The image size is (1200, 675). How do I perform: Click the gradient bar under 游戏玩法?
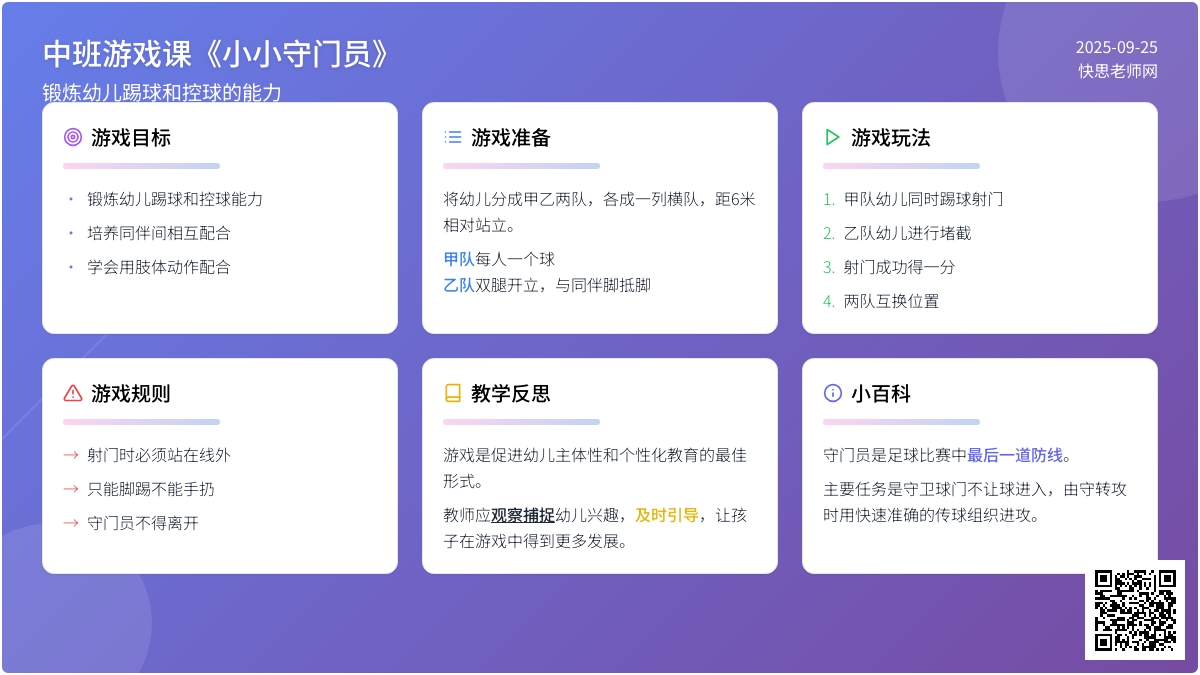pos(901,166)
